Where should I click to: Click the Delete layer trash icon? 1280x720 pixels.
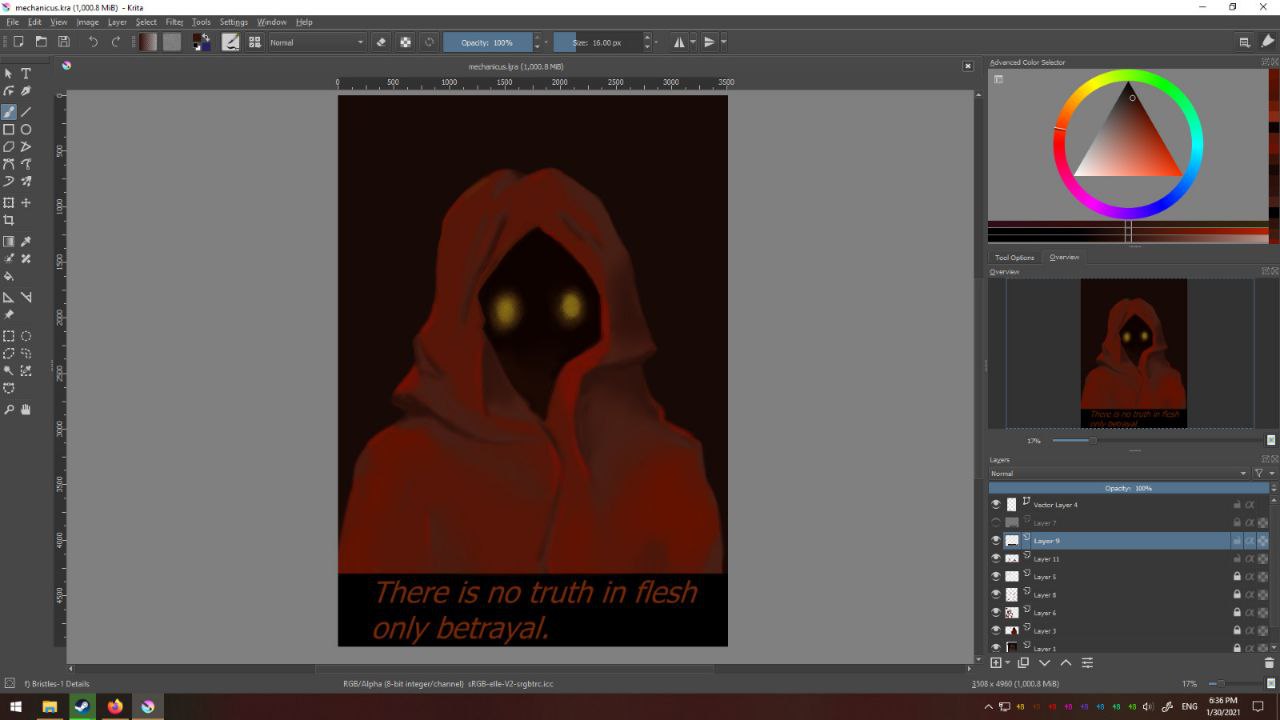click(1269, 663)
